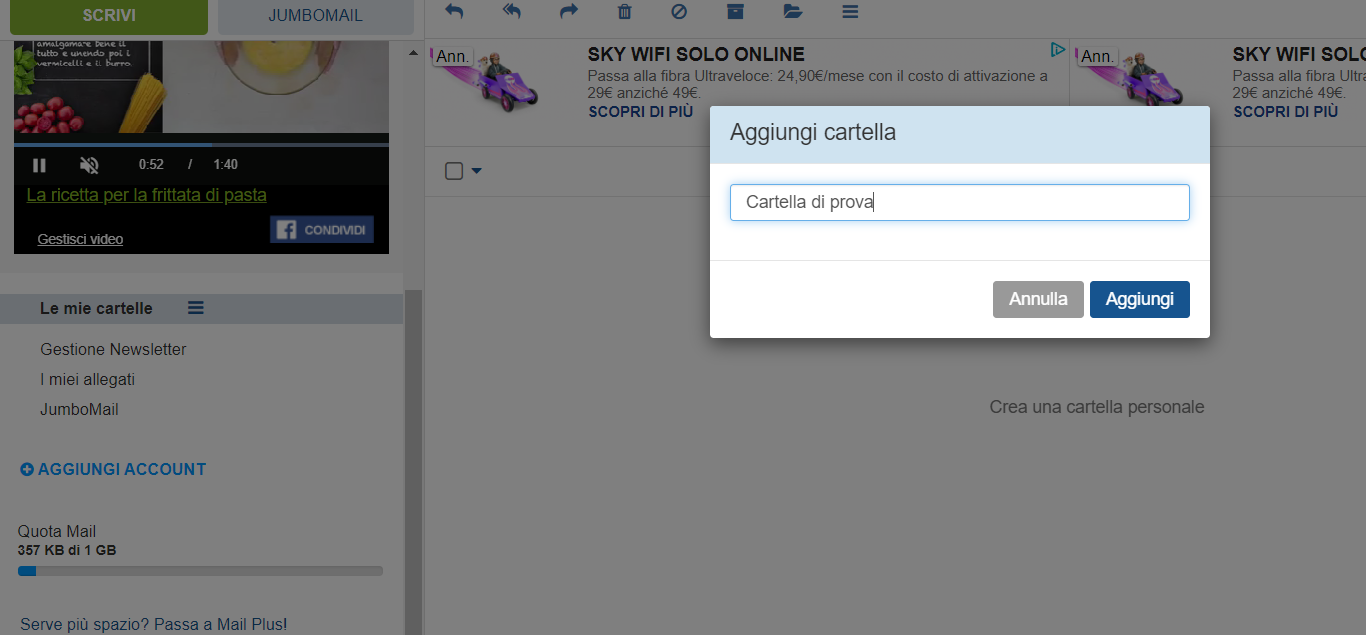
Task: Open the Gestione Newsletter folder
Action: (x=113, y=349)
